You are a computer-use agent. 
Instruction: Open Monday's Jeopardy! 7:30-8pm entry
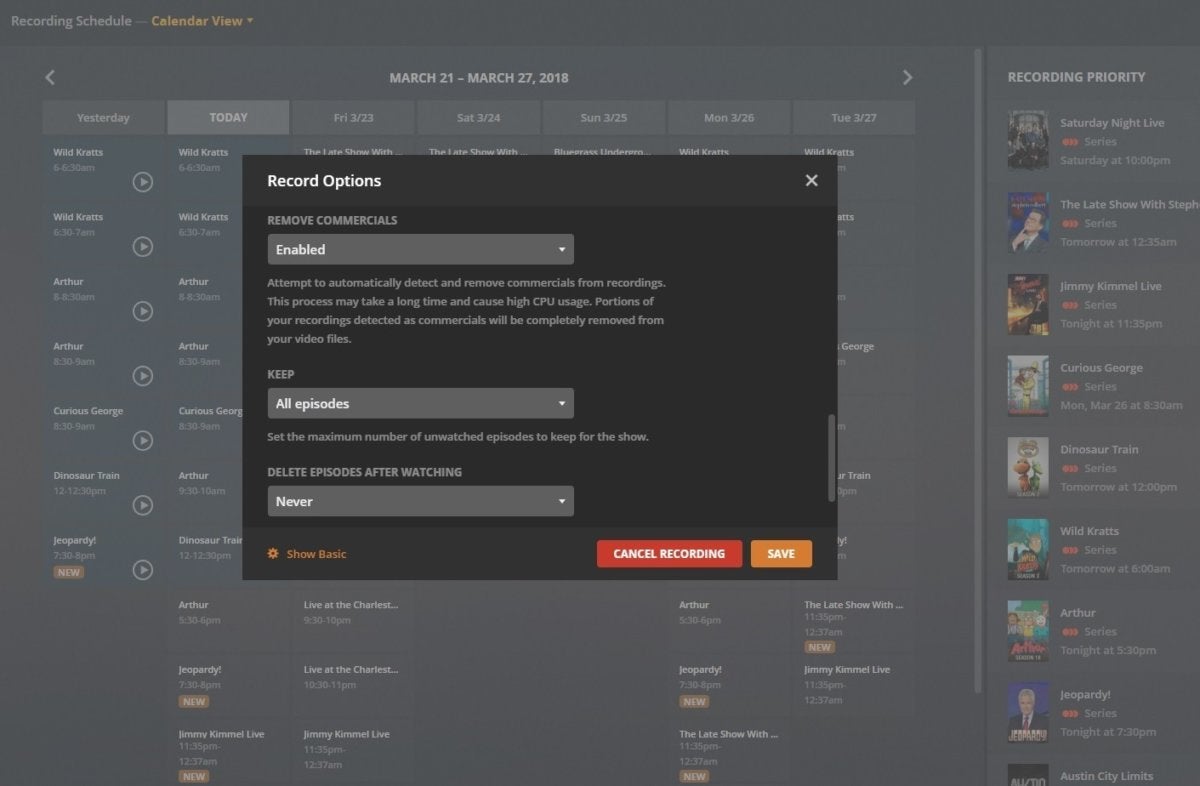pos(729,685)
